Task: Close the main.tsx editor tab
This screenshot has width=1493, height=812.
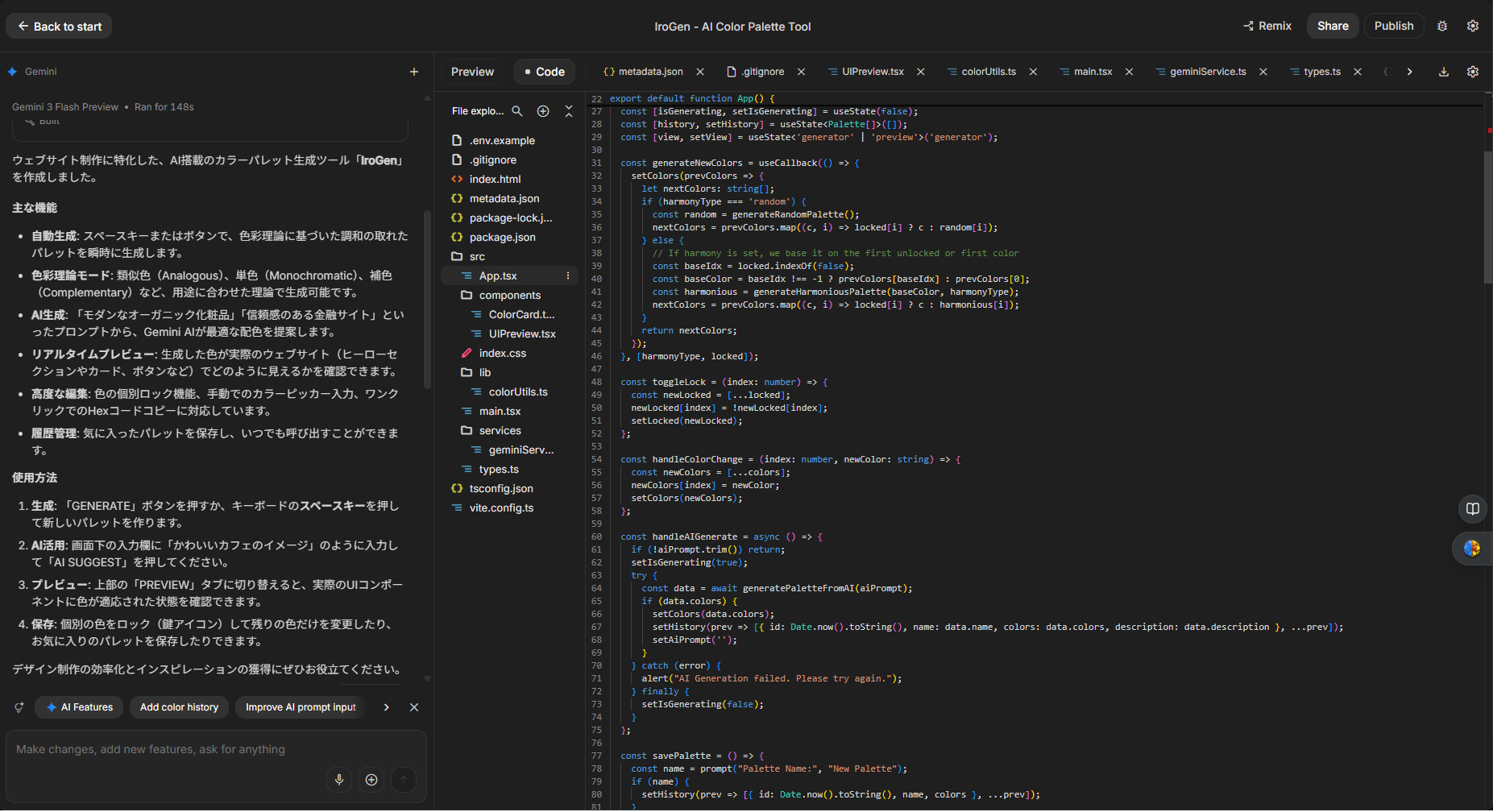Action: tap(1130, 72)
